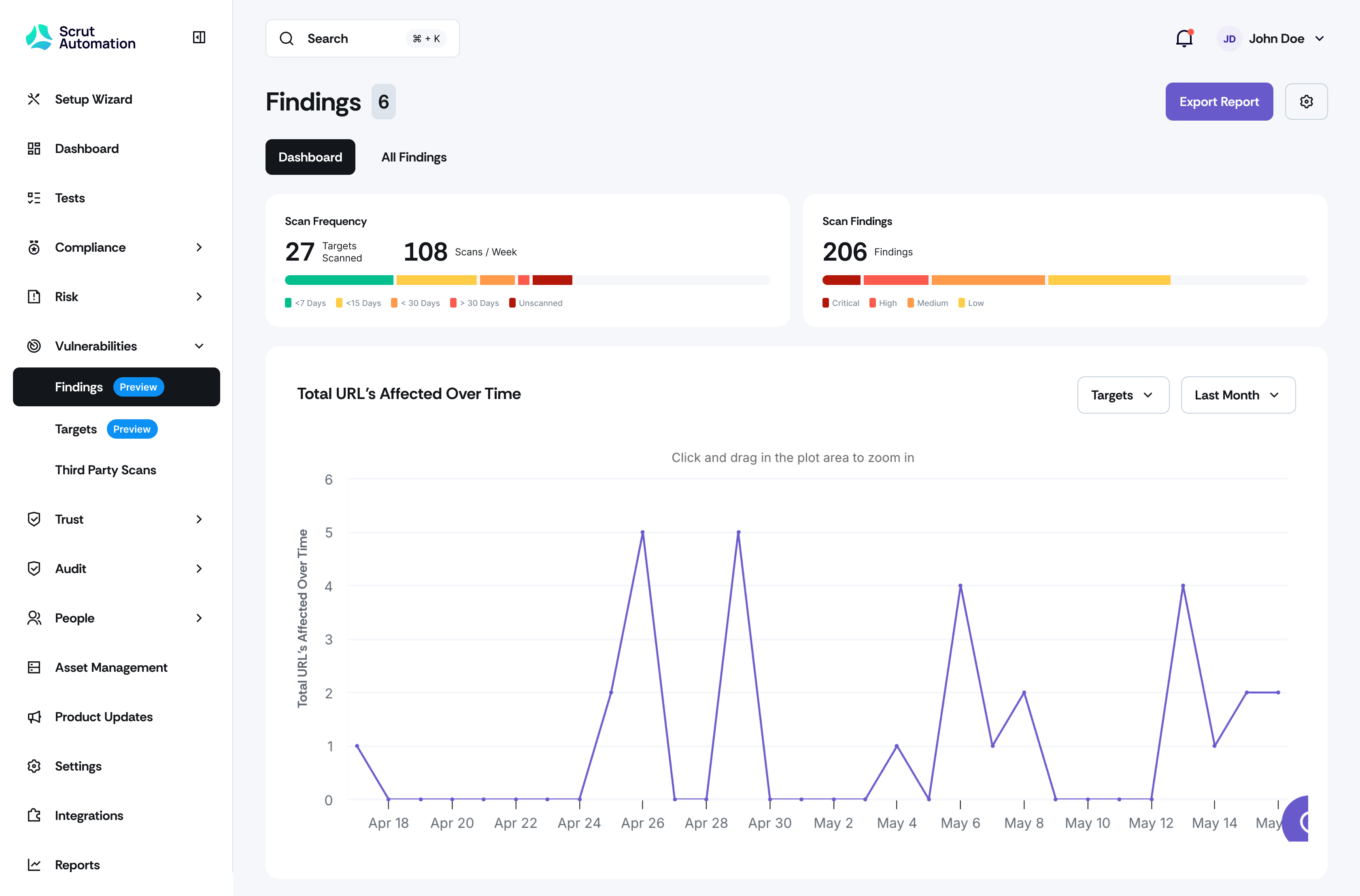The height and width of the screenshot is (896, 1360).
Task: Toggle the Critical severity legend item
Action: click(841, 303)
